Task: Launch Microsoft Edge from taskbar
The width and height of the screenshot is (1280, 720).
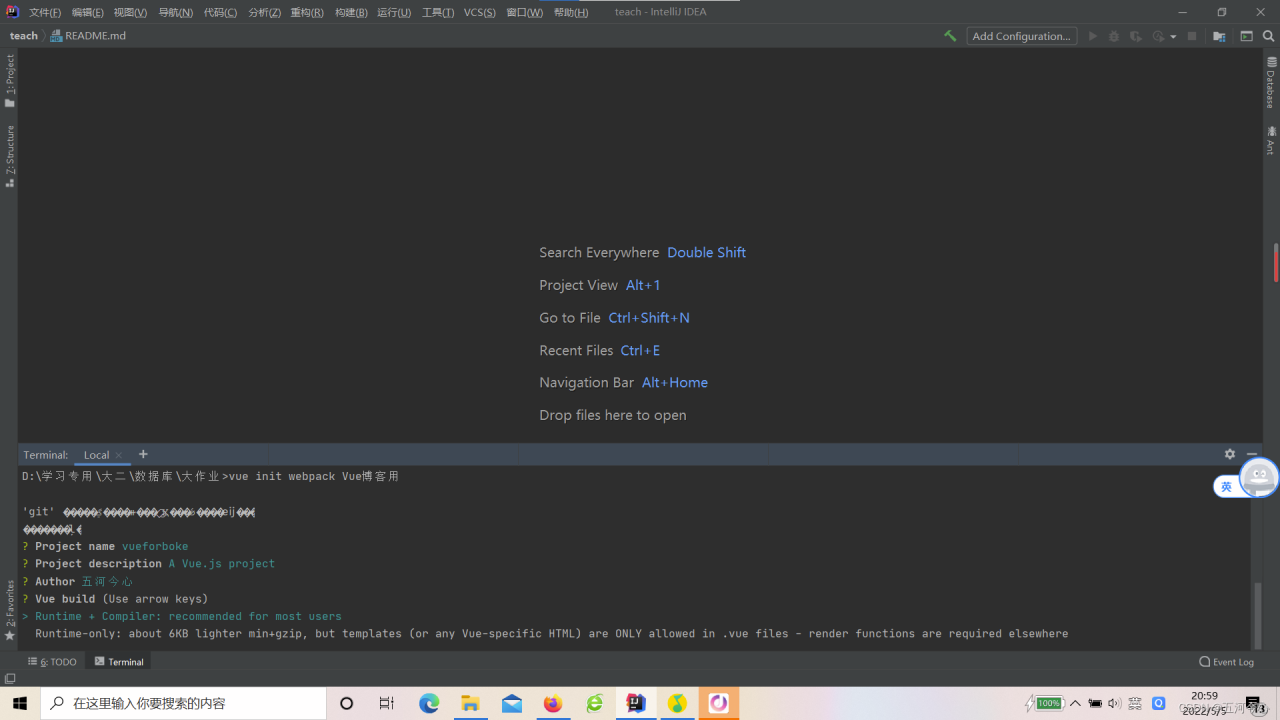Action: click(429, 703)
